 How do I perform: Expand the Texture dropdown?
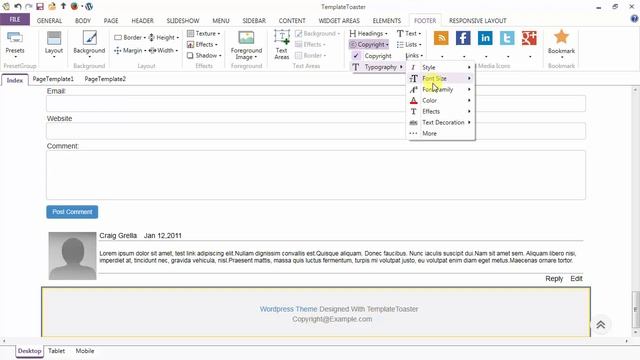(x=203, y=33)
